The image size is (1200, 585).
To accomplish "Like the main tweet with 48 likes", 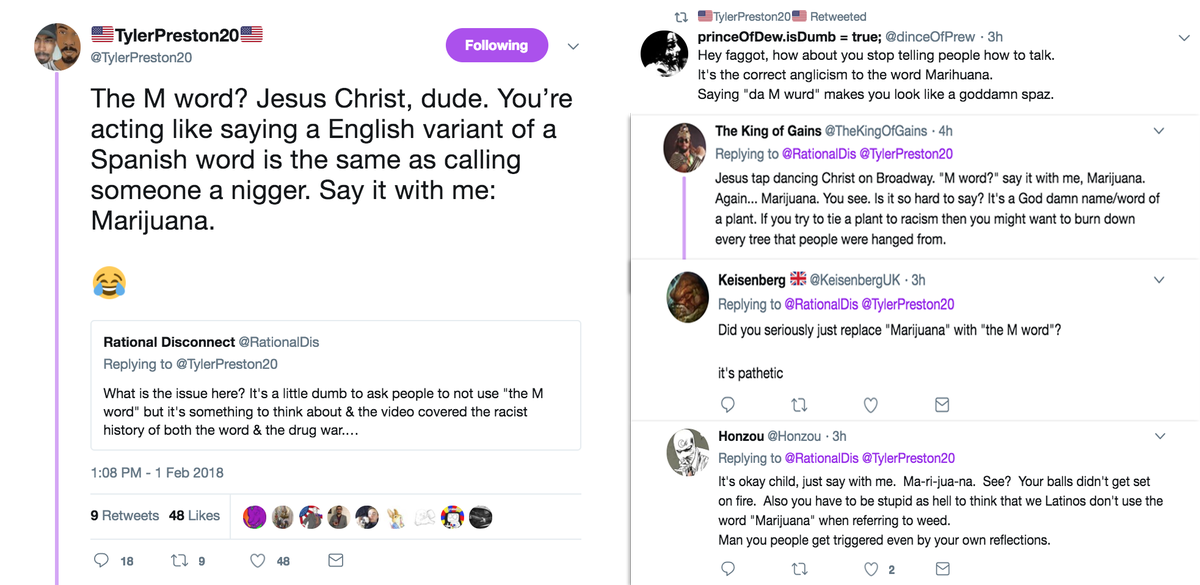I will (257, 560).
